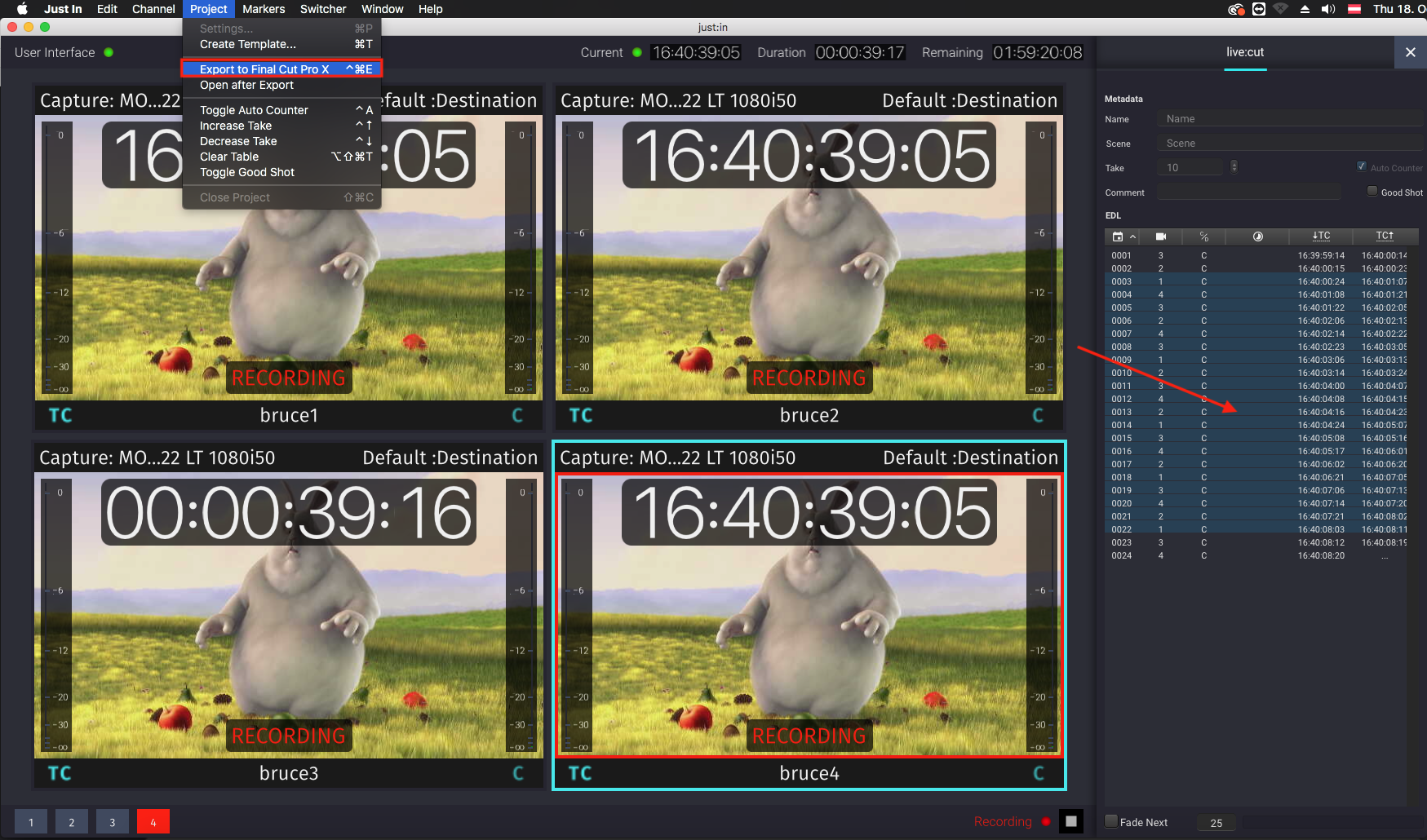Viewport: 1427px width, 840px height.
Task: Stop recording with the square stop button
Action: 1071,821
